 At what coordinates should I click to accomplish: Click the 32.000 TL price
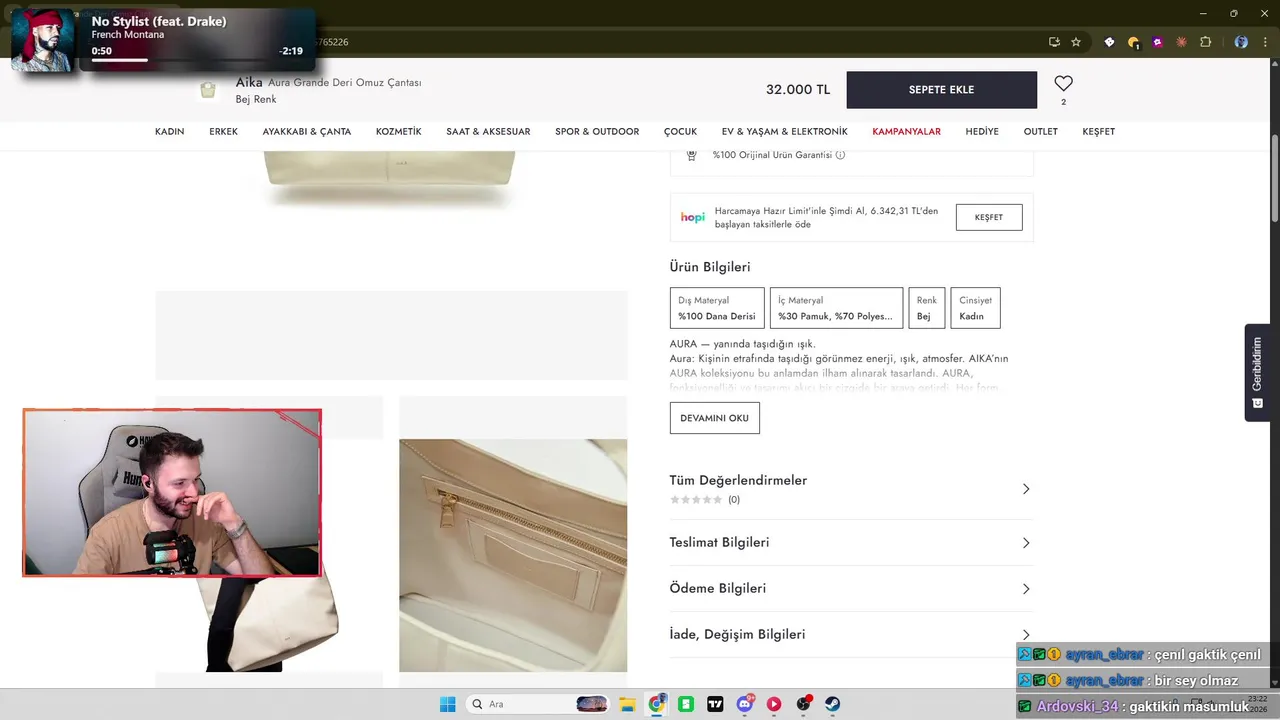[x=798, y=90]
